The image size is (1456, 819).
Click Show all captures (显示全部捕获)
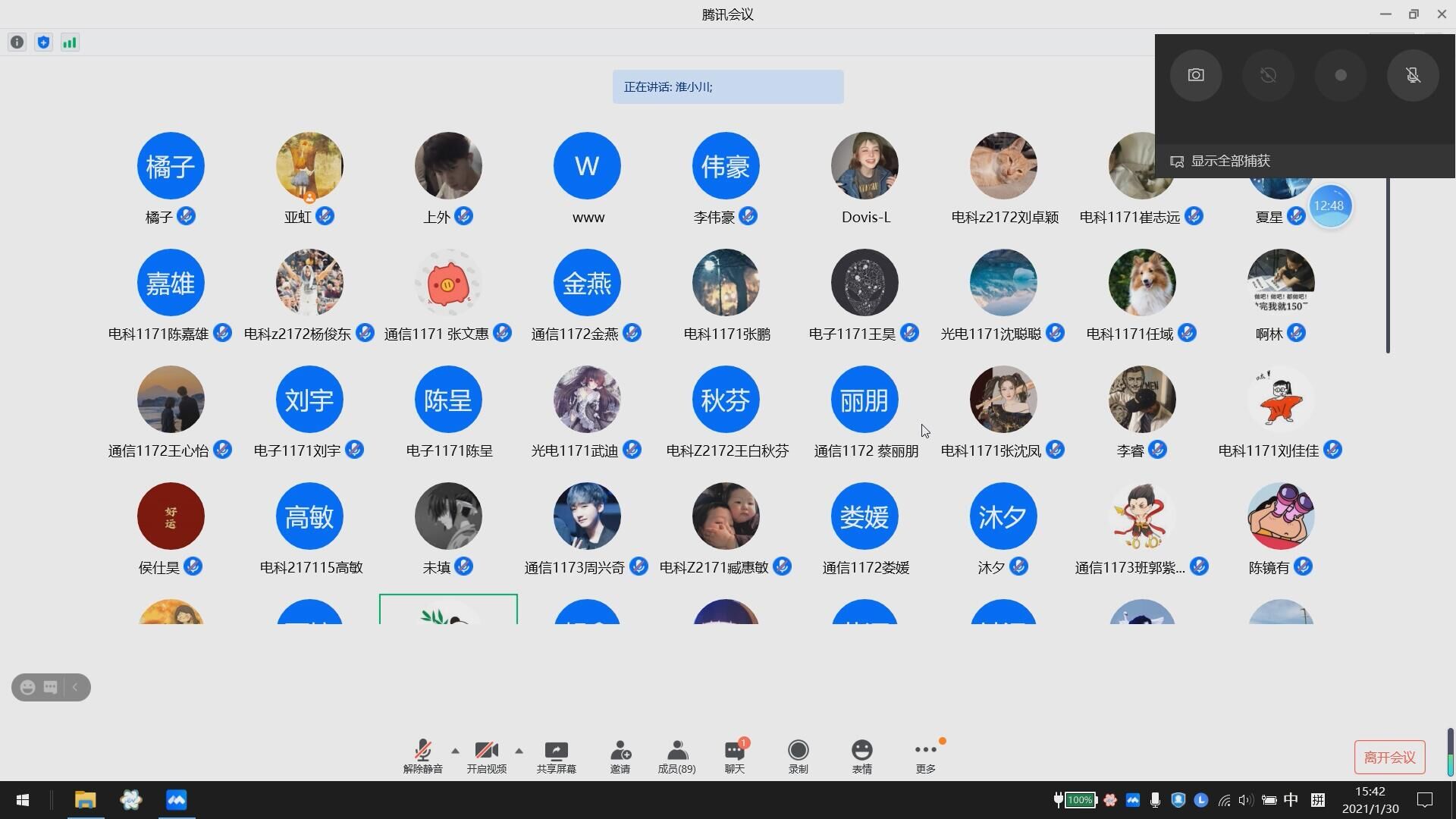(1229, 161)
